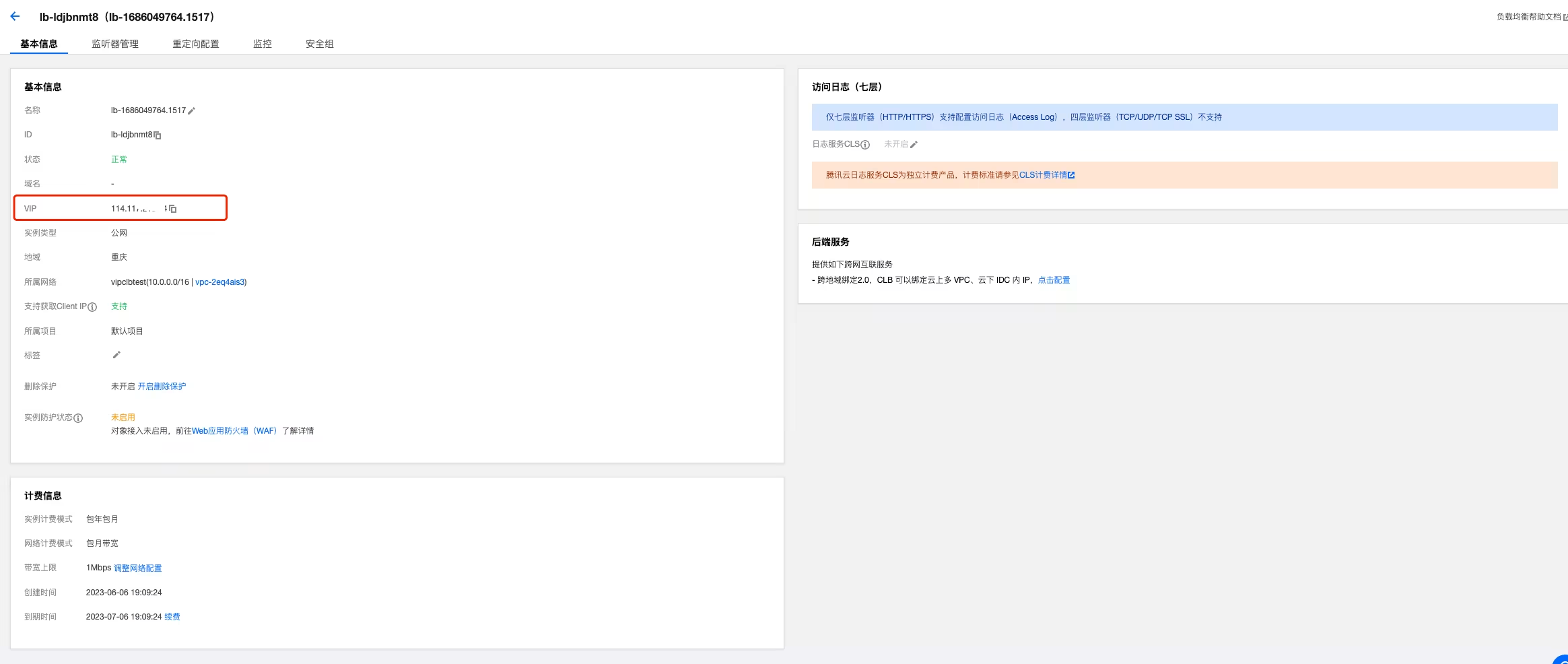Open the vpc-2eq4ais3 network link
This screenshot has width=1568, height=664.
[x=219, y=282]
